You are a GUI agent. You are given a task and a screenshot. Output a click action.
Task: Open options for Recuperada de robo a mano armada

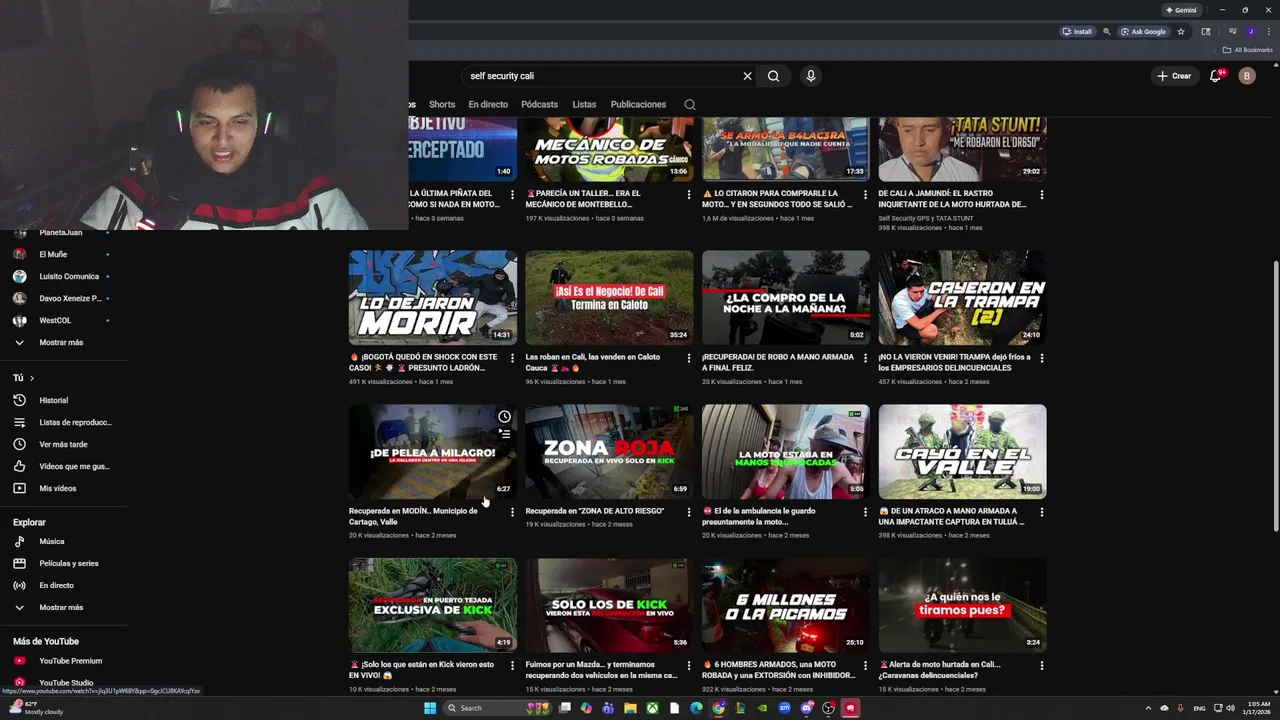click(x=865, y=358)
